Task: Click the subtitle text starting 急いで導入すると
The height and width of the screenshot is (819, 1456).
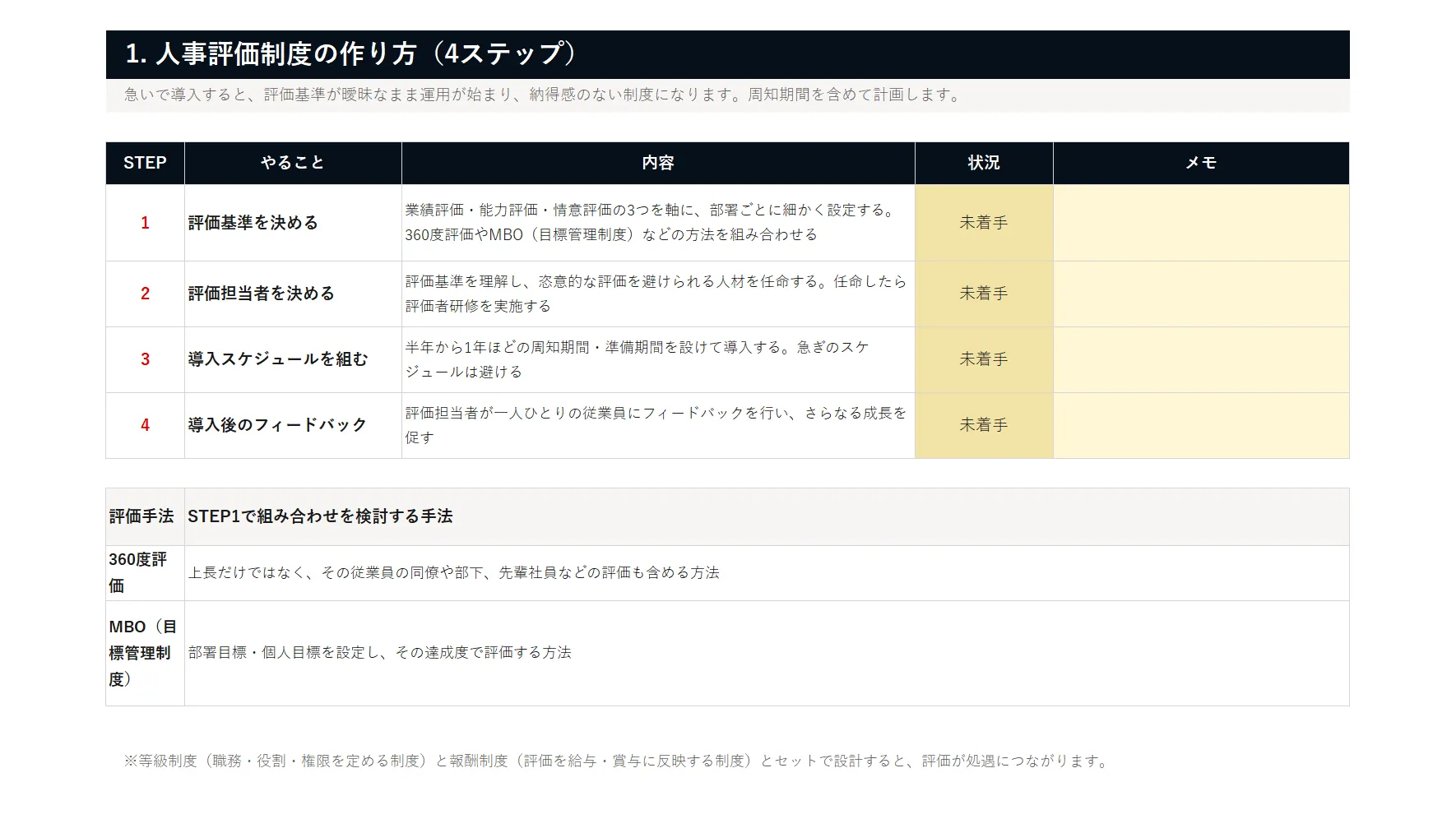Action: [544, 95]
